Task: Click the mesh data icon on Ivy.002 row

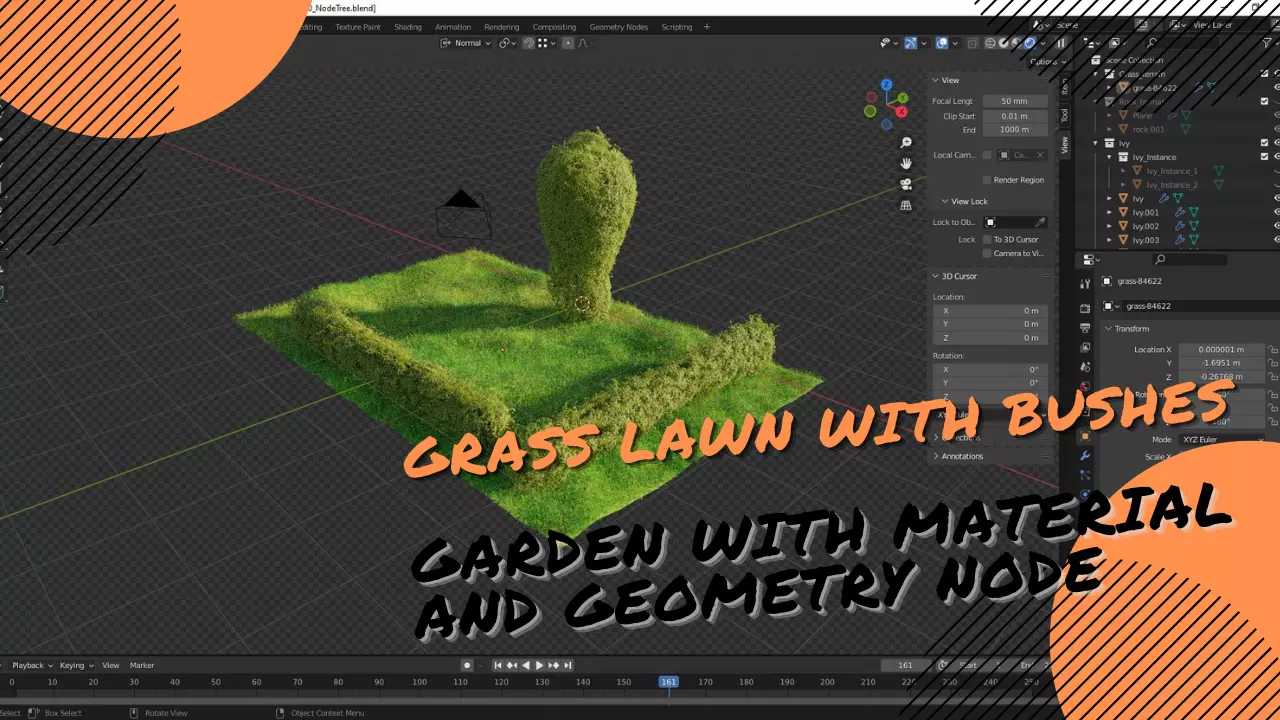Action: [x=1194, y=226]
